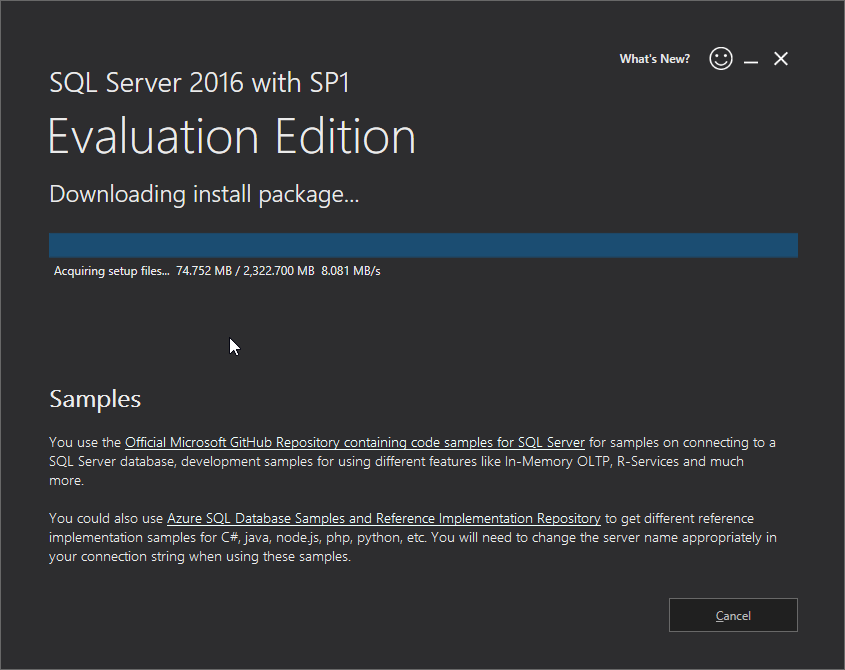Close the SQL Server installer window
Screen dimensions: 845x670
point(781,59)
